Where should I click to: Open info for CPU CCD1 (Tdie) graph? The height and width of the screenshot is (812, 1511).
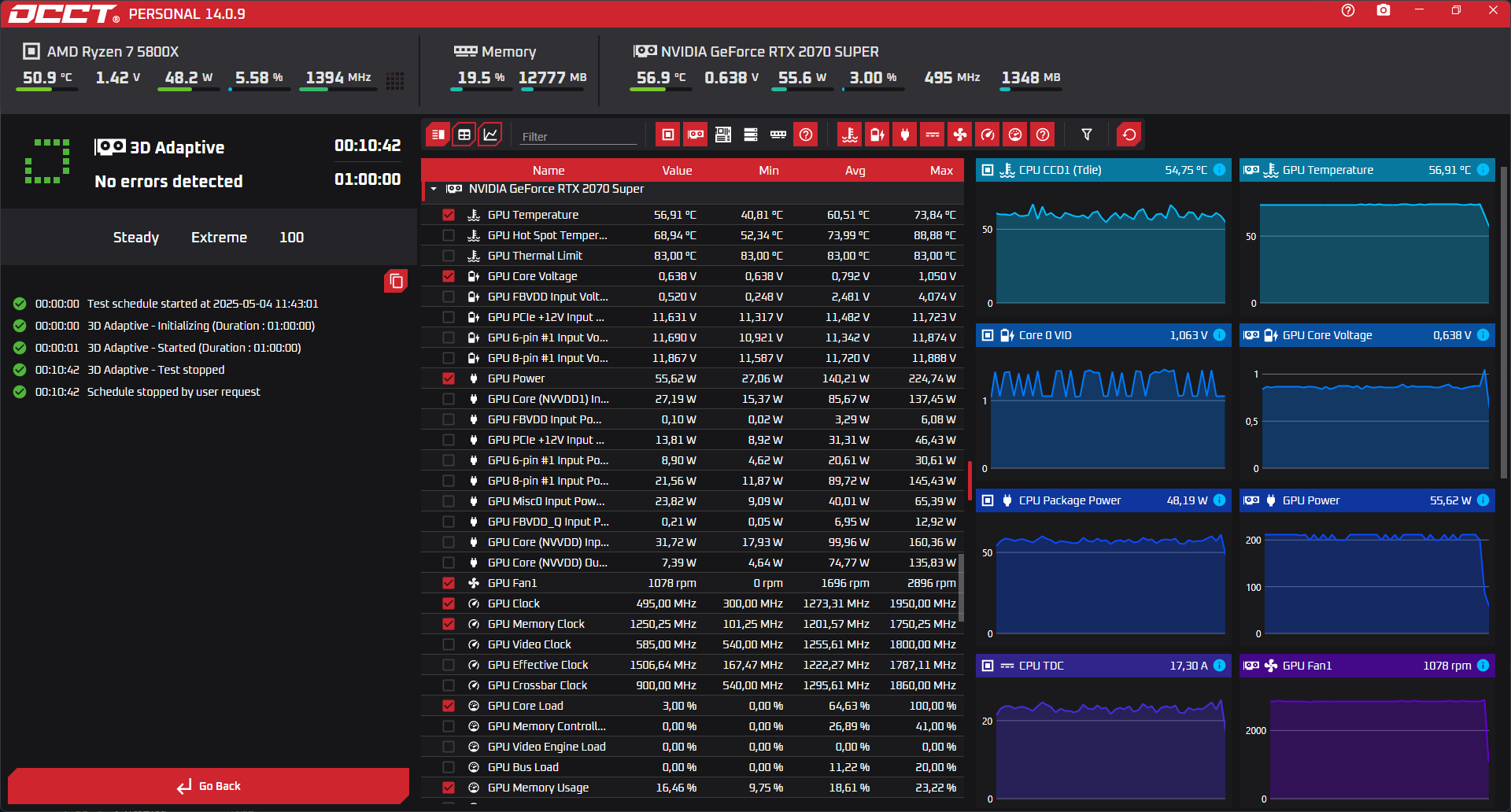click(1219, 170)
